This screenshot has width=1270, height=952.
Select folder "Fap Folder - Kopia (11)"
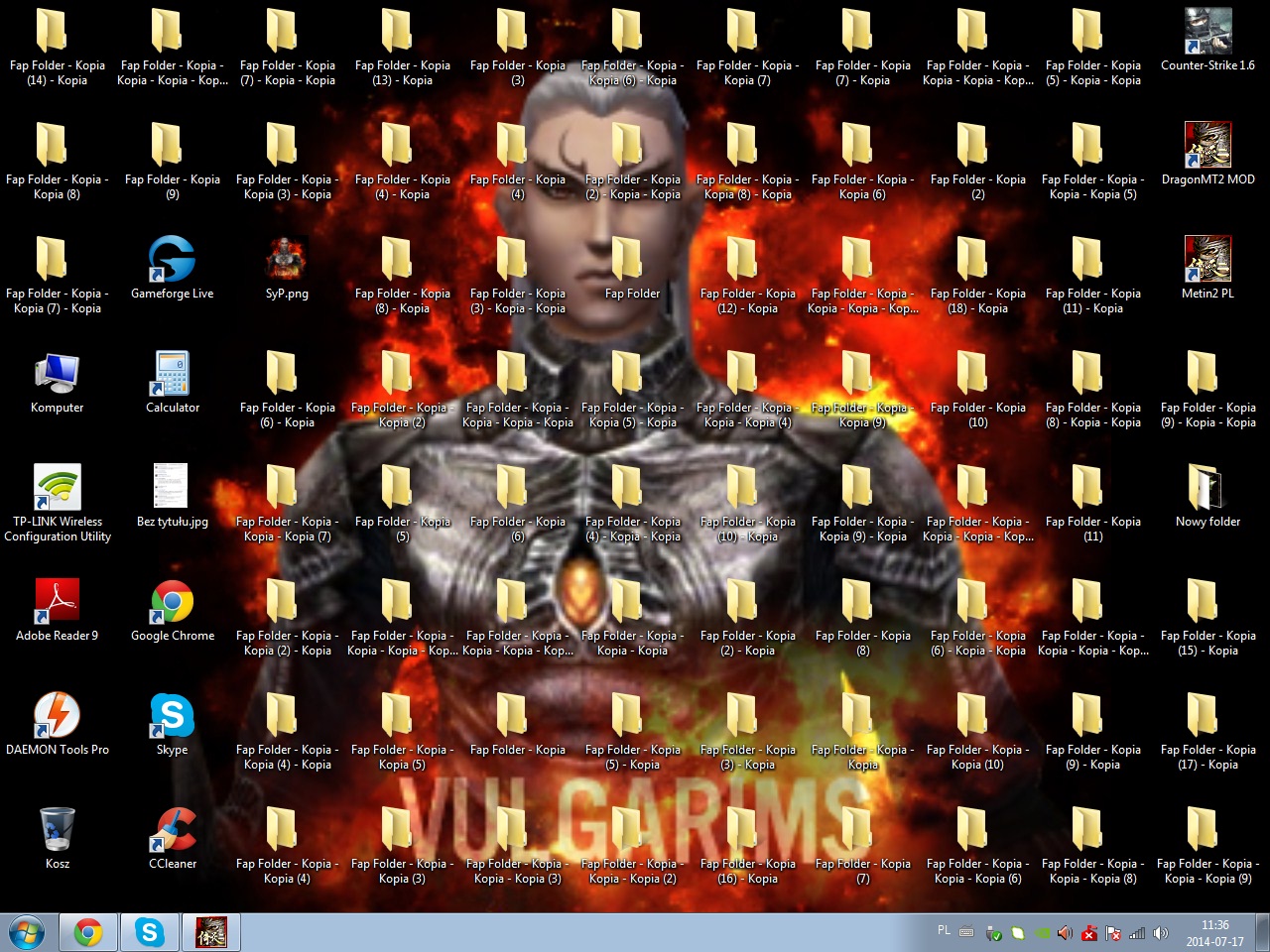pyautogui.click(x=1092, y=503)
